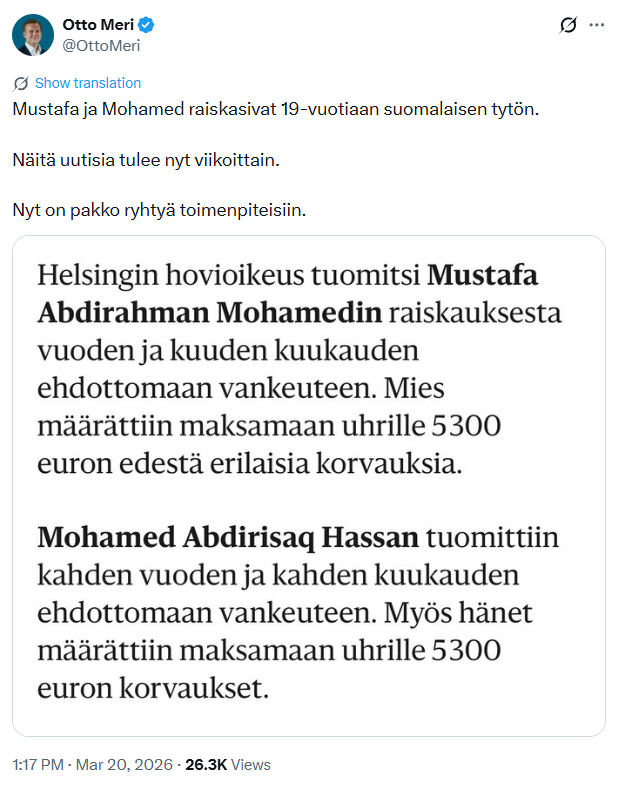This screenshot has width=620, height=790.
Task: Click bold name Mustafa Abdirahman Mohamedin in image
Action: click(210, 313)
